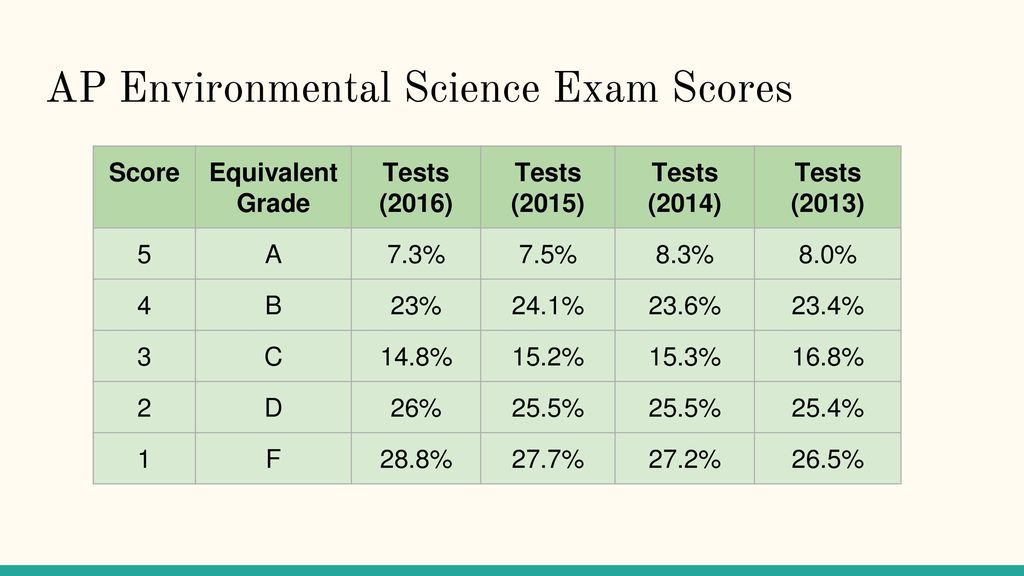Select the cell showing 7.3%
The height and width of the screenshot is (576, 1024).
pos(416,254)
